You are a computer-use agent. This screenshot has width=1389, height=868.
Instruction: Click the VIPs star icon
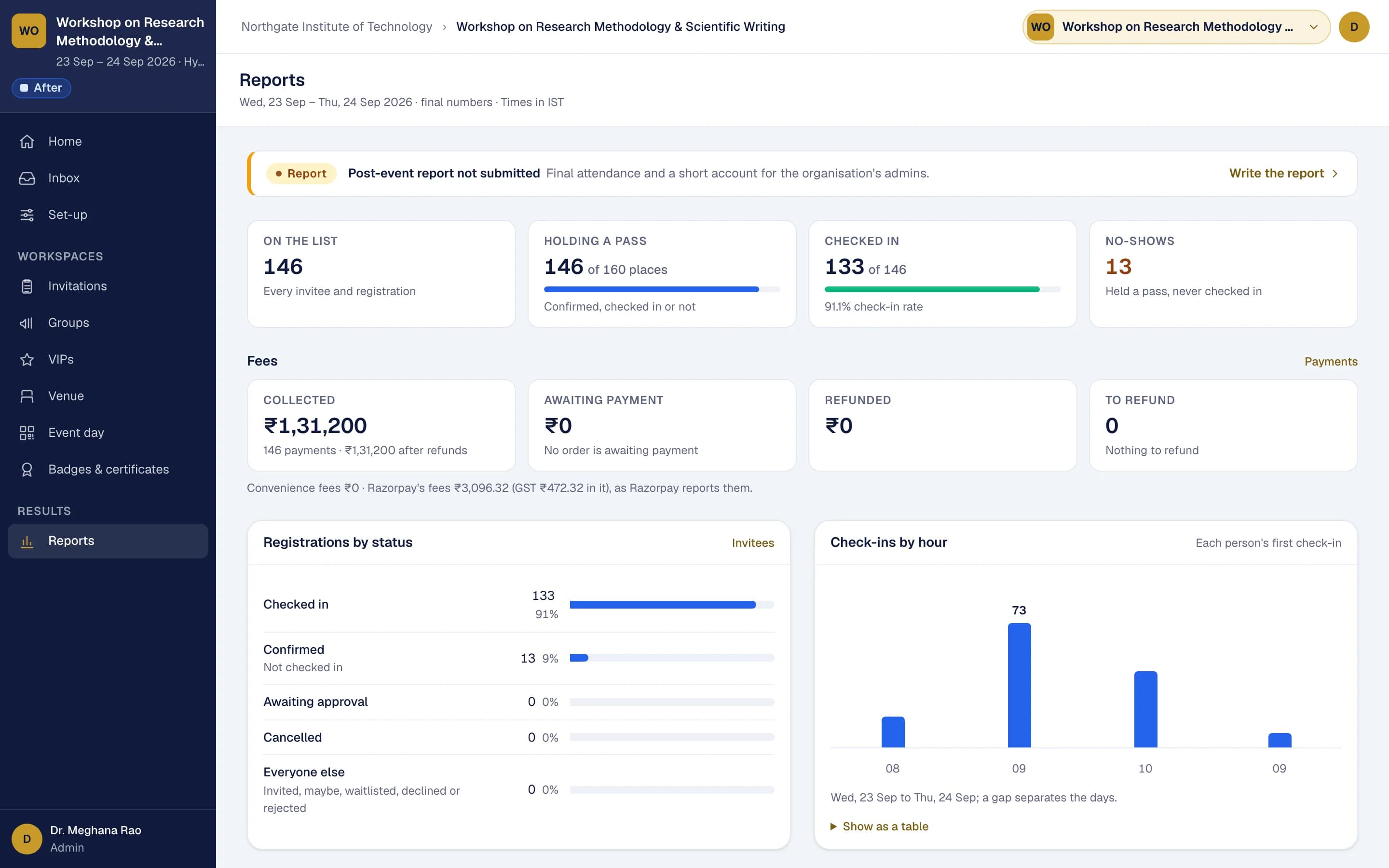[27, 359]
